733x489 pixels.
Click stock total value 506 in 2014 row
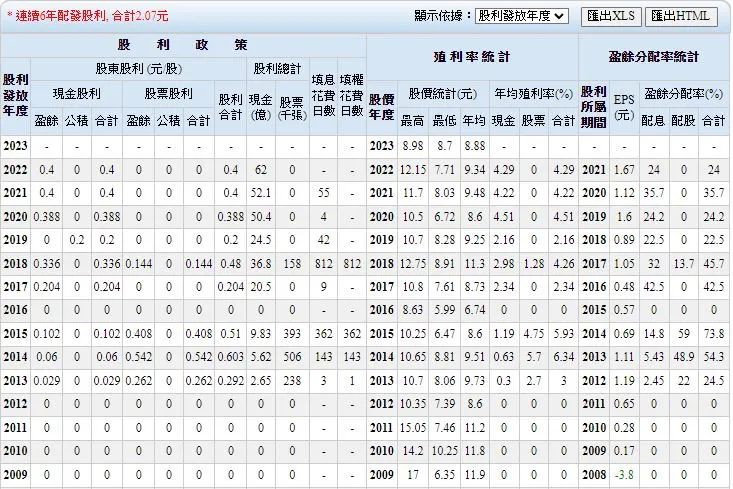pos(292,357)
